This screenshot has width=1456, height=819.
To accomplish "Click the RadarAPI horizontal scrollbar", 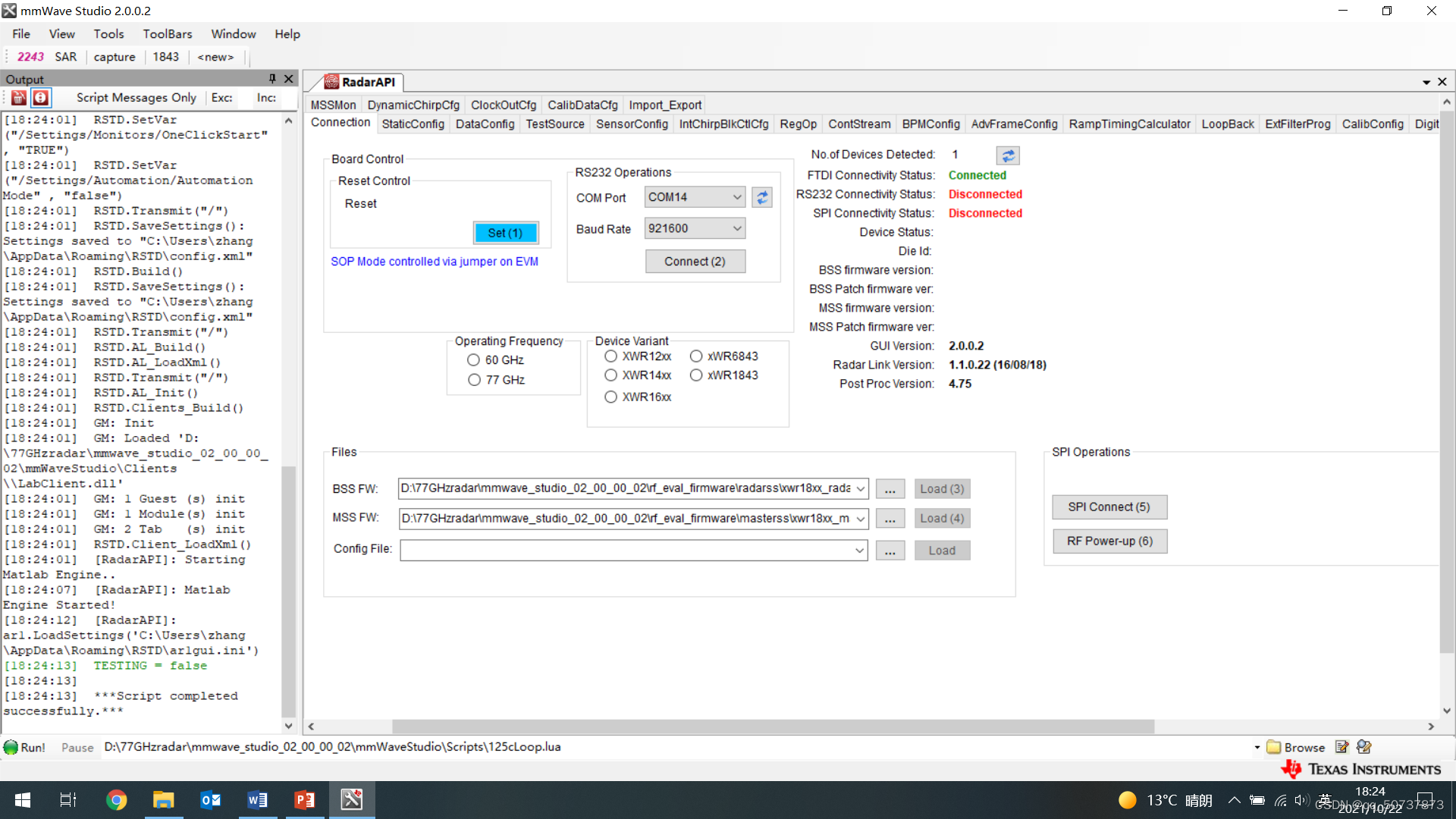I will point(773,726).
